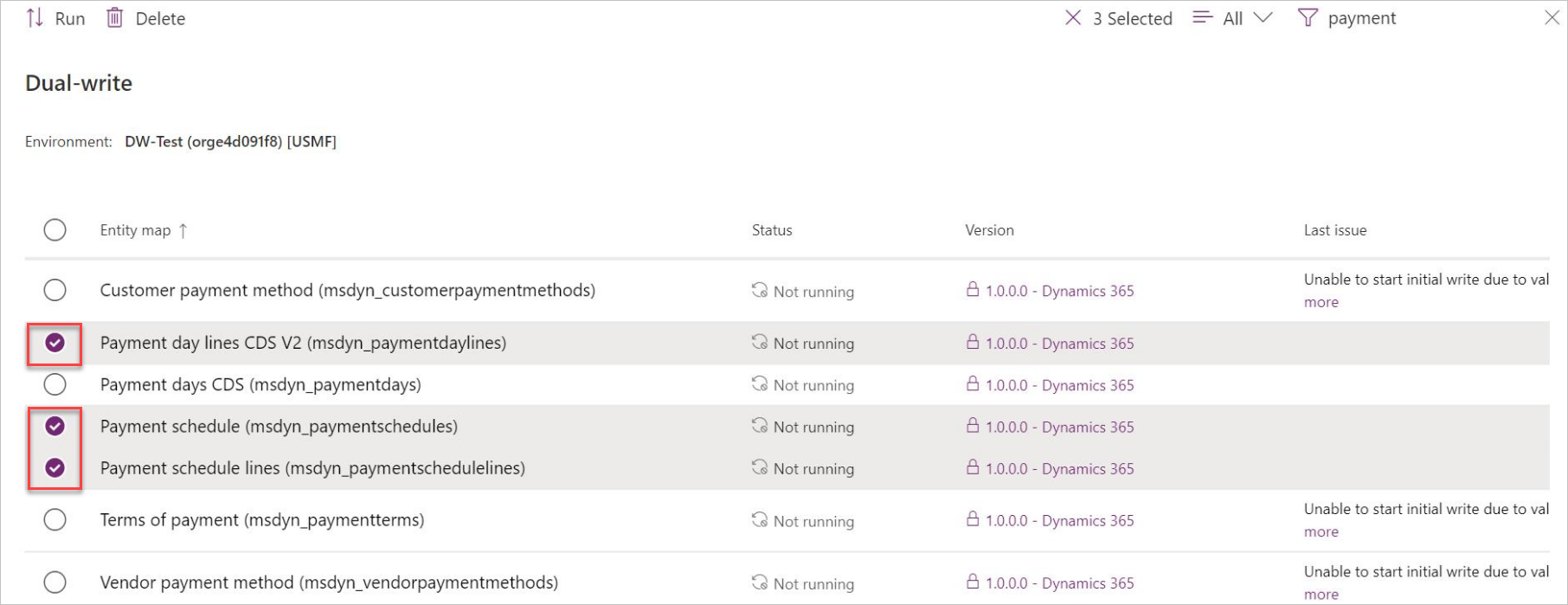This screenshot has height=605, width=1568.
Task: Click status icon for Payment days CDS row
Action: 760,384
